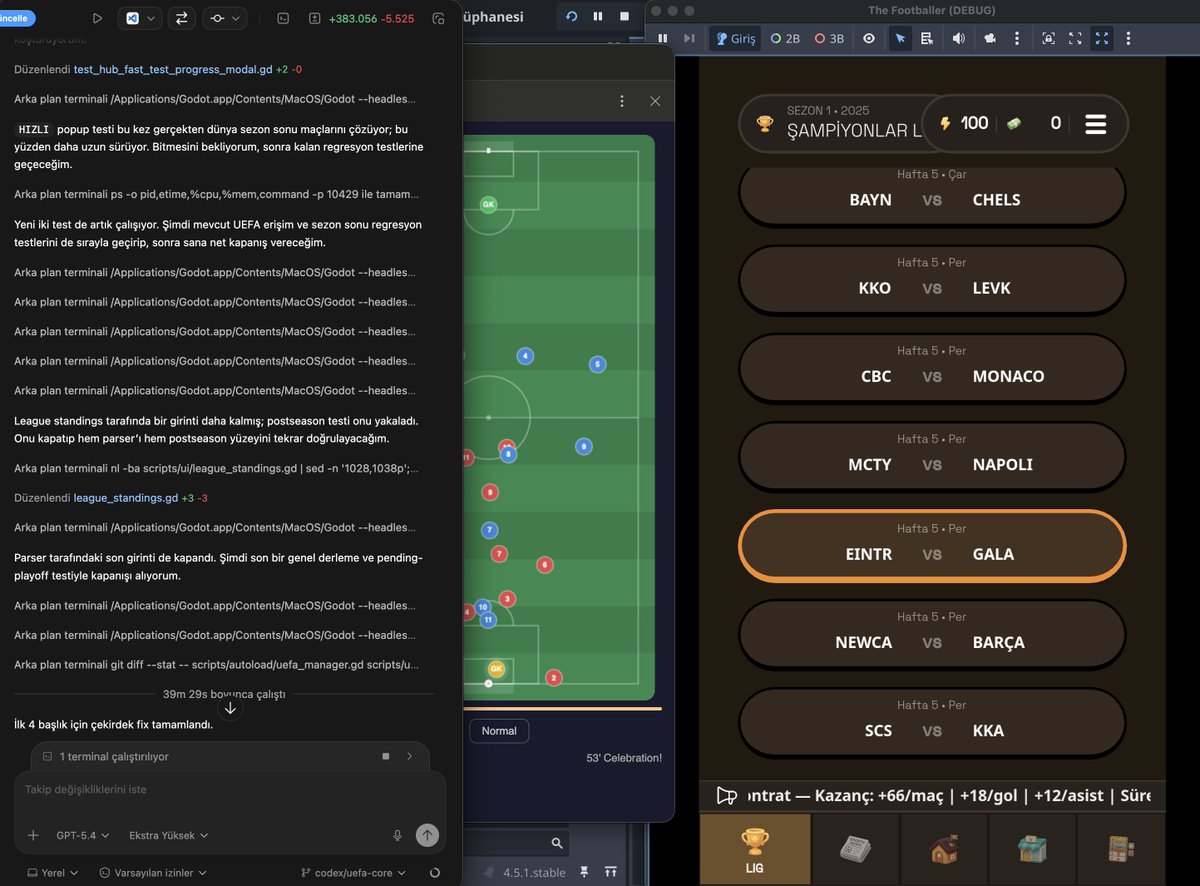
Task: Mute the game audio speaker icon
Action: [958, 38]
